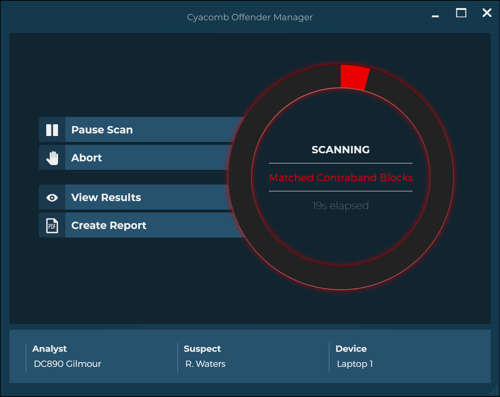The image size is (500, 397).
Task: Click suspect name R. Waters
Action: tap(205, 364)
